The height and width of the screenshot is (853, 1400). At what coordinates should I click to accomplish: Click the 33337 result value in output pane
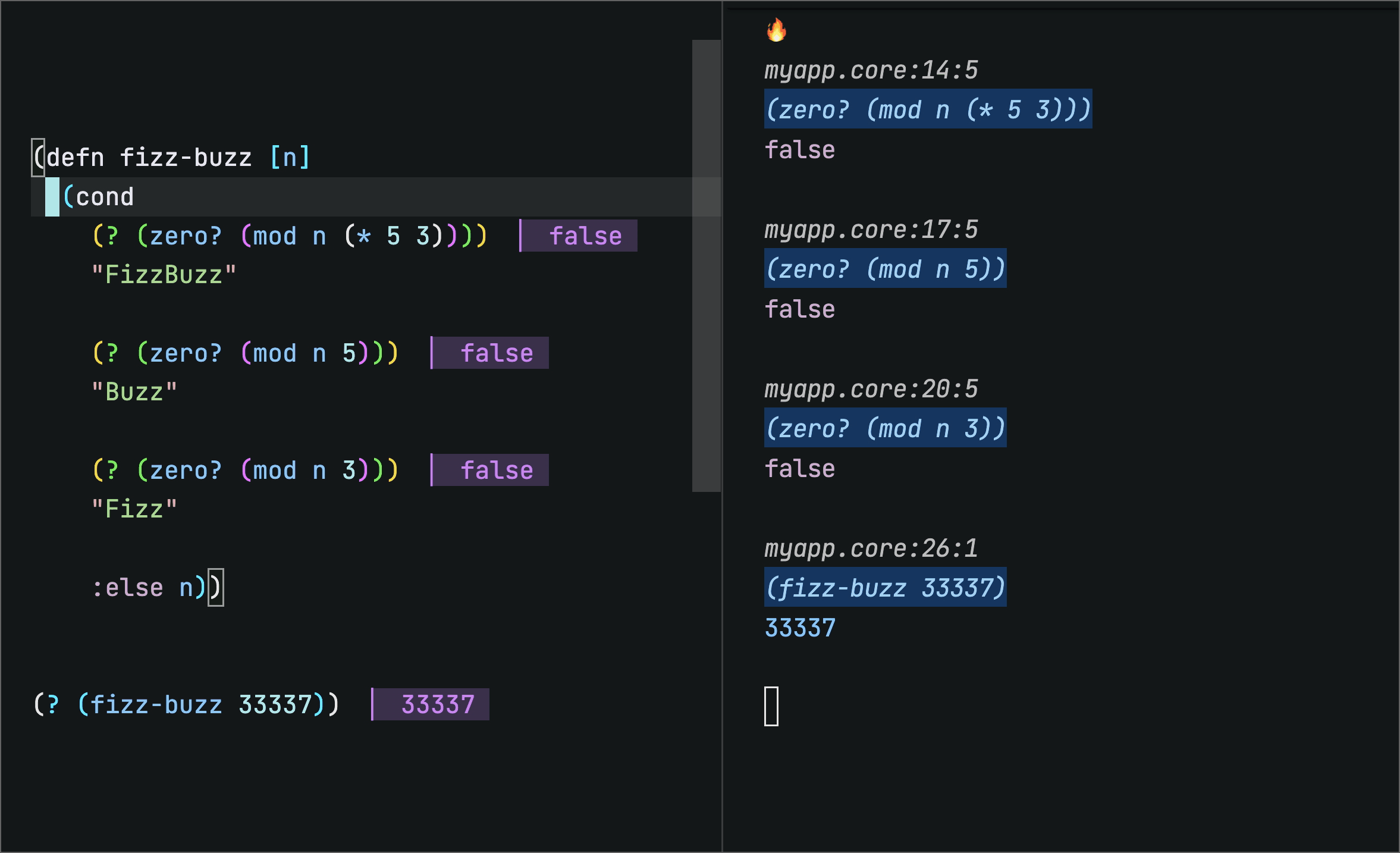(x=800, y=628)
